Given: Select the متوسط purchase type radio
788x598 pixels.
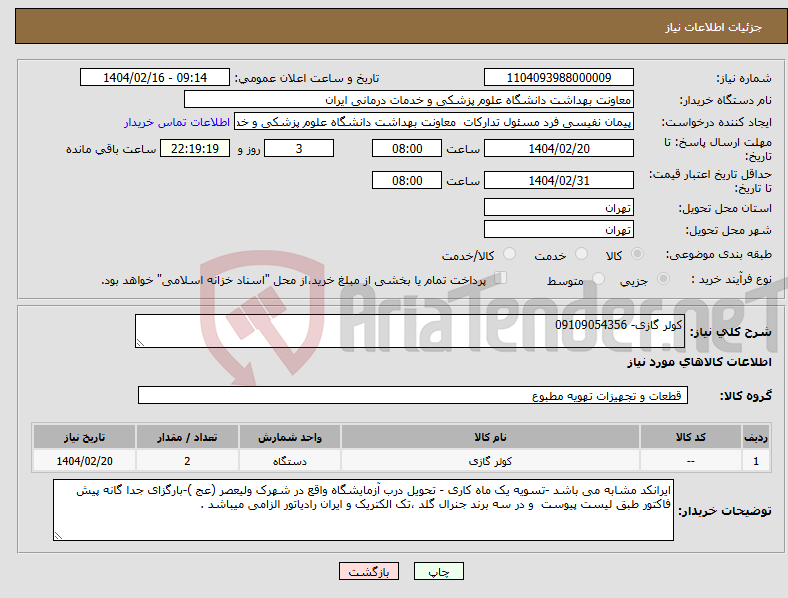Looking at the screenshot, I should [598, 278].
